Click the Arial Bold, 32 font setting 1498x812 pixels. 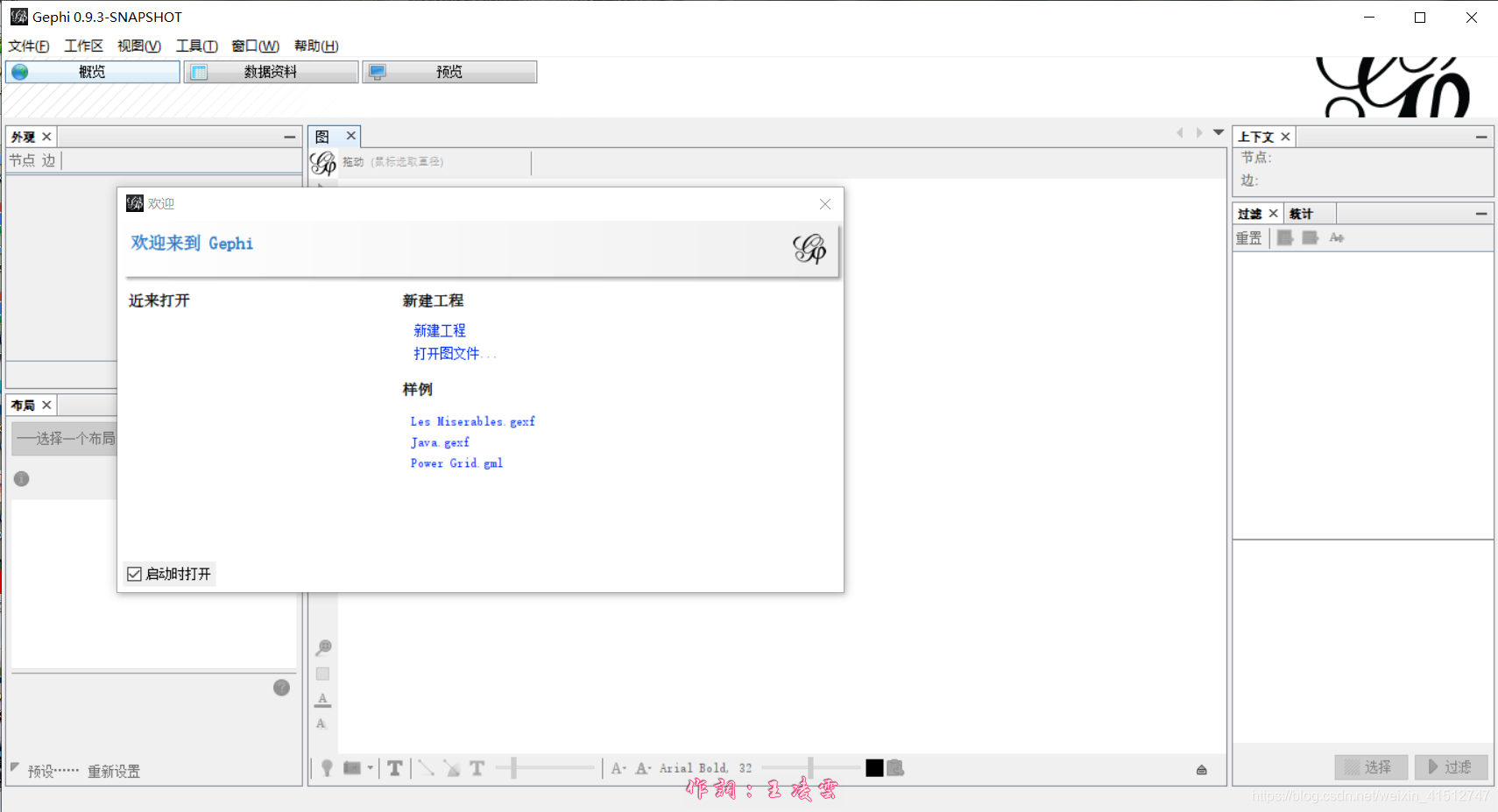coord(705,768)
